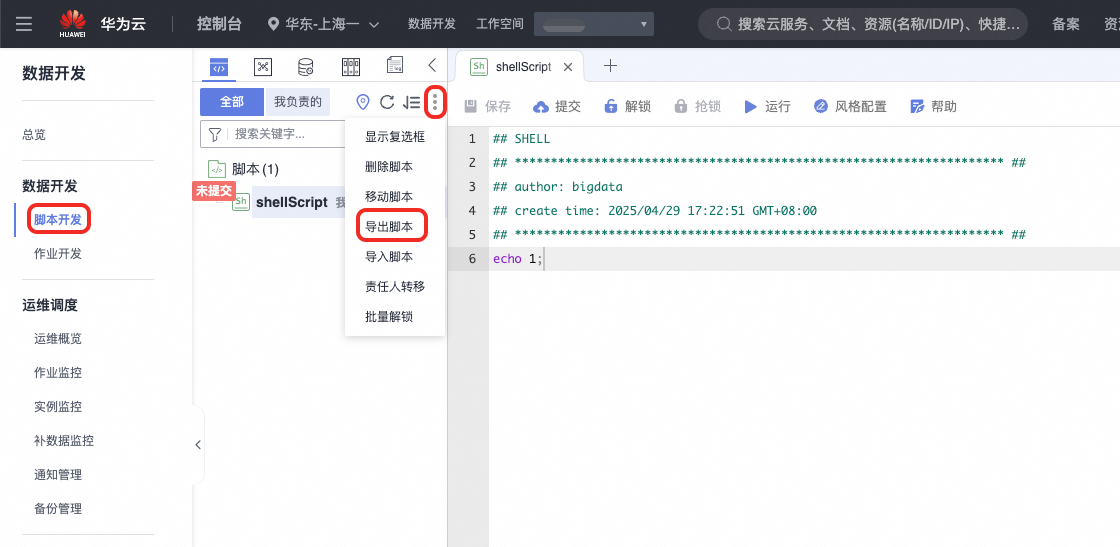Open the more options three-dot menu

tap(435, 103)
